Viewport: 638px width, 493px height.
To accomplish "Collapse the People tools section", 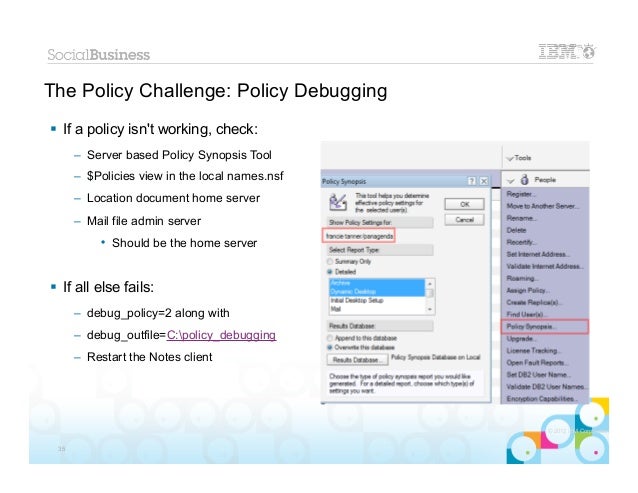I will [x=510, y=180].
